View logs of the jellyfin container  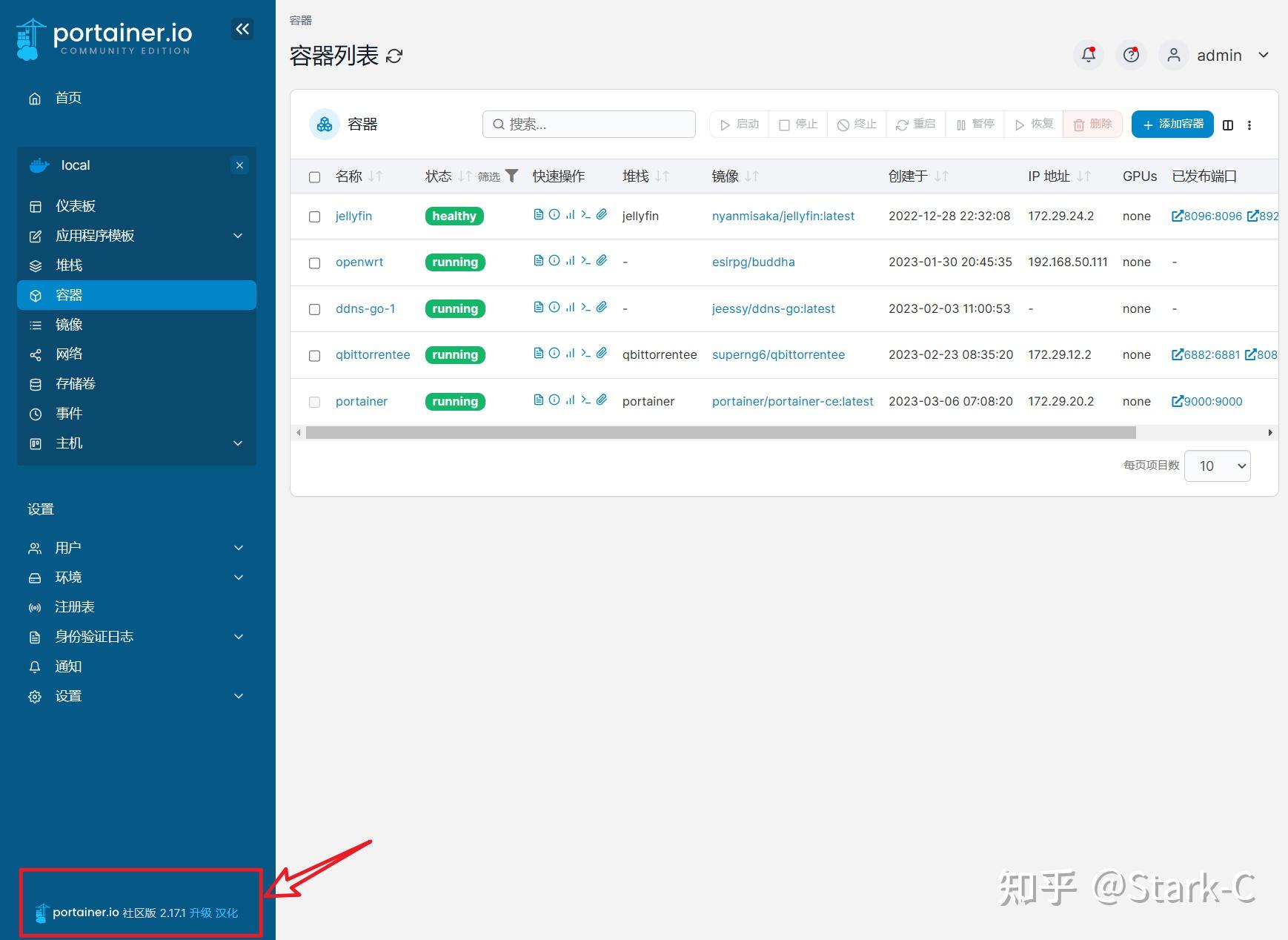pyautogui.click(x=538, y=214)
